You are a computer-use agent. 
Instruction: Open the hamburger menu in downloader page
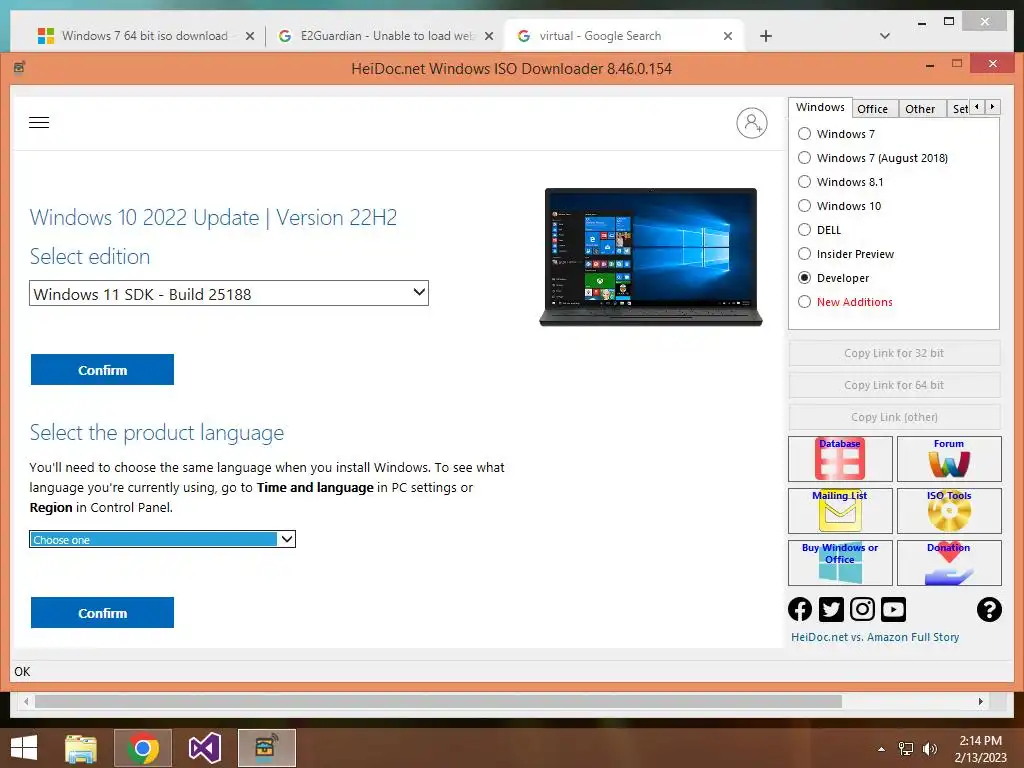(39, 122)
